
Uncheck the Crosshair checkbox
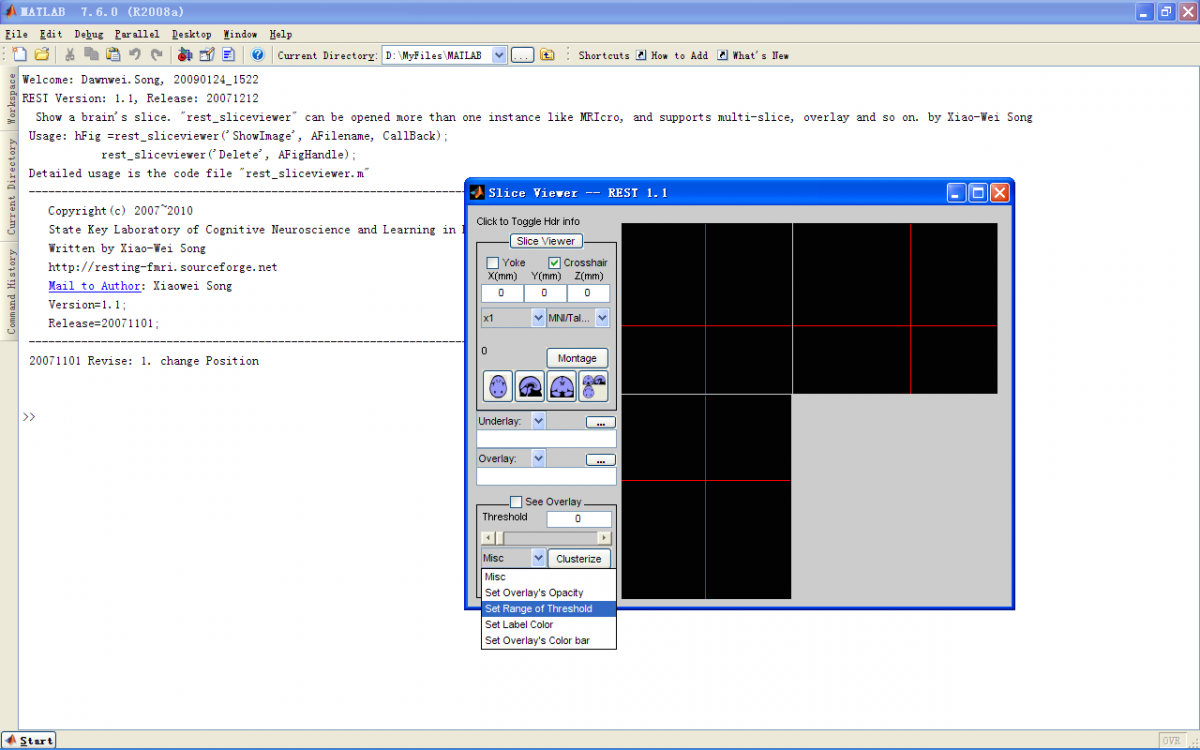[555, 263]
